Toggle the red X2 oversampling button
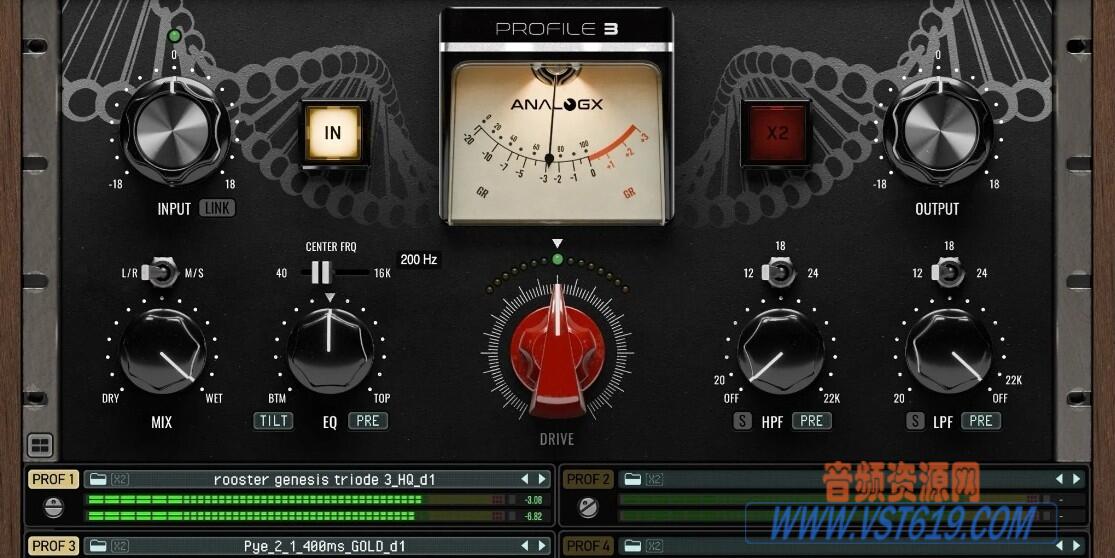This screenshot has width=1115, height=558. tap(776, 133)
